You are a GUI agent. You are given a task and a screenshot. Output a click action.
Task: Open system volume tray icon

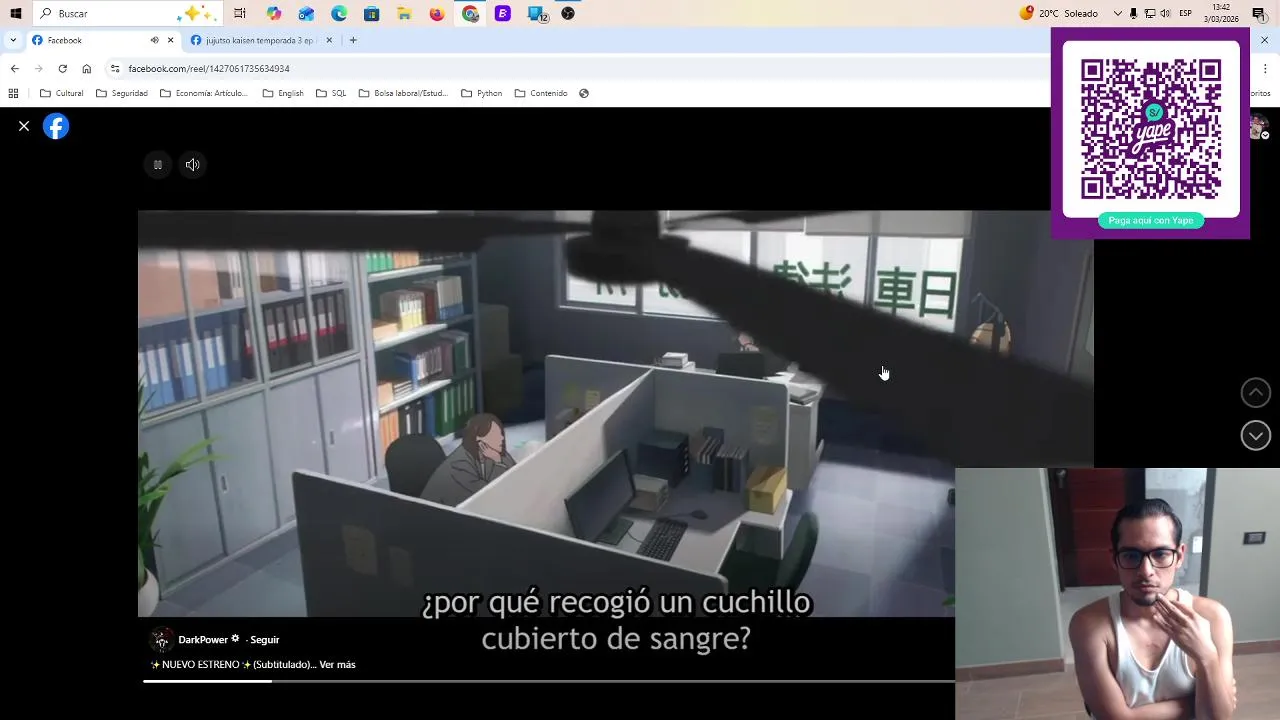point(1165,13)
